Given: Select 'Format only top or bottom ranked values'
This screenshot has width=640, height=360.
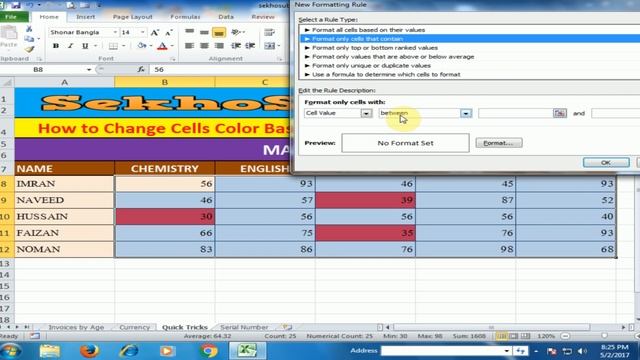Looking at the screenshot, I should 375,48.
